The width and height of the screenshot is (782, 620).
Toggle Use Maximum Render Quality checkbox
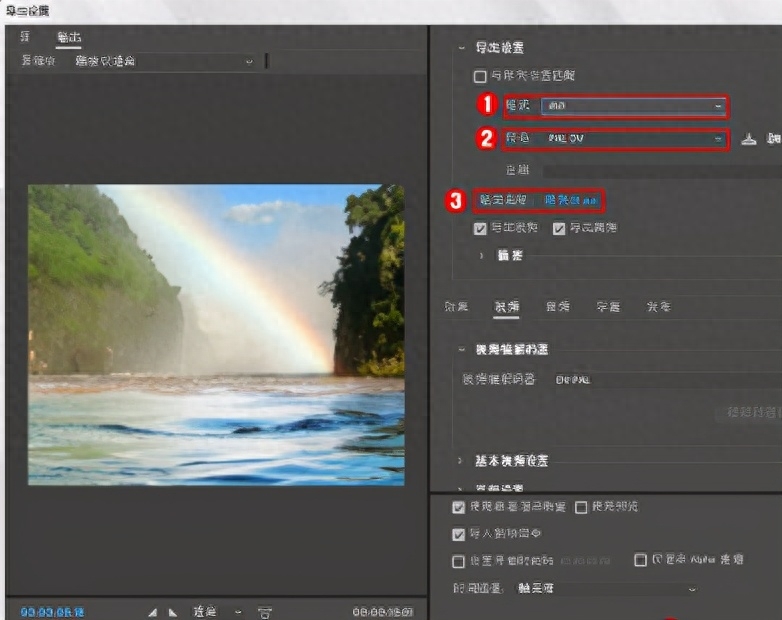pos(458,507)
